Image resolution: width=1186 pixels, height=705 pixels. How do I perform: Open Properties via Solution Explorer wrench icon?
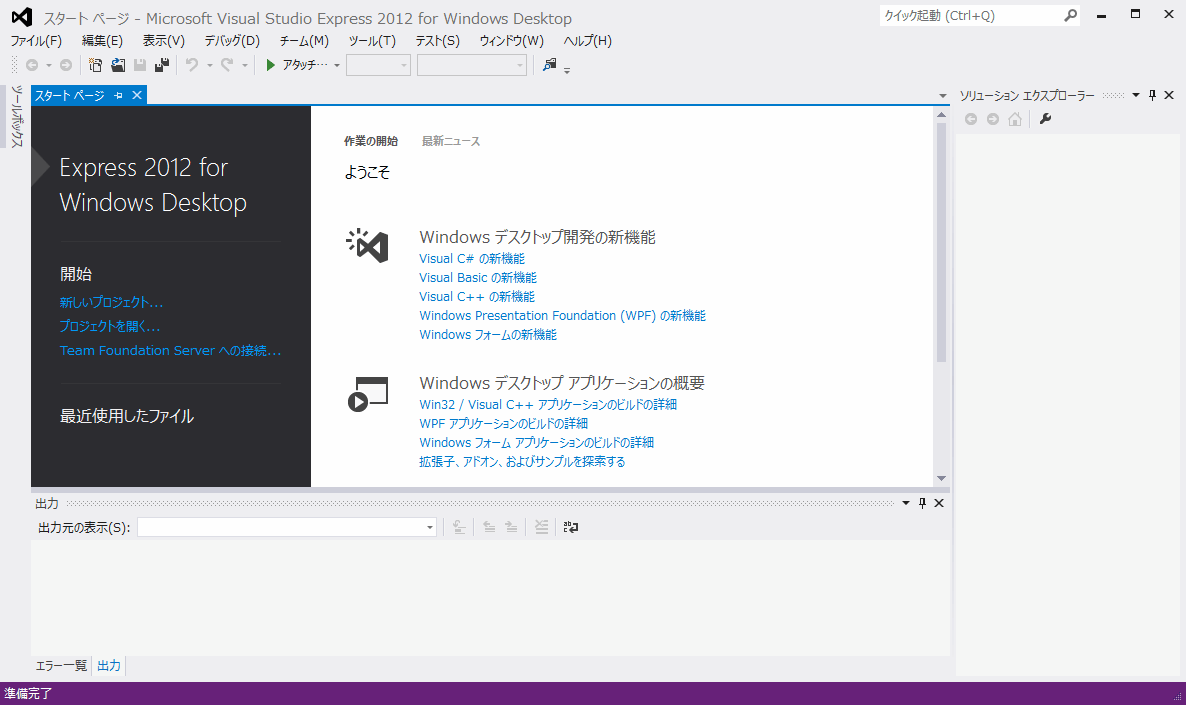1045,119
